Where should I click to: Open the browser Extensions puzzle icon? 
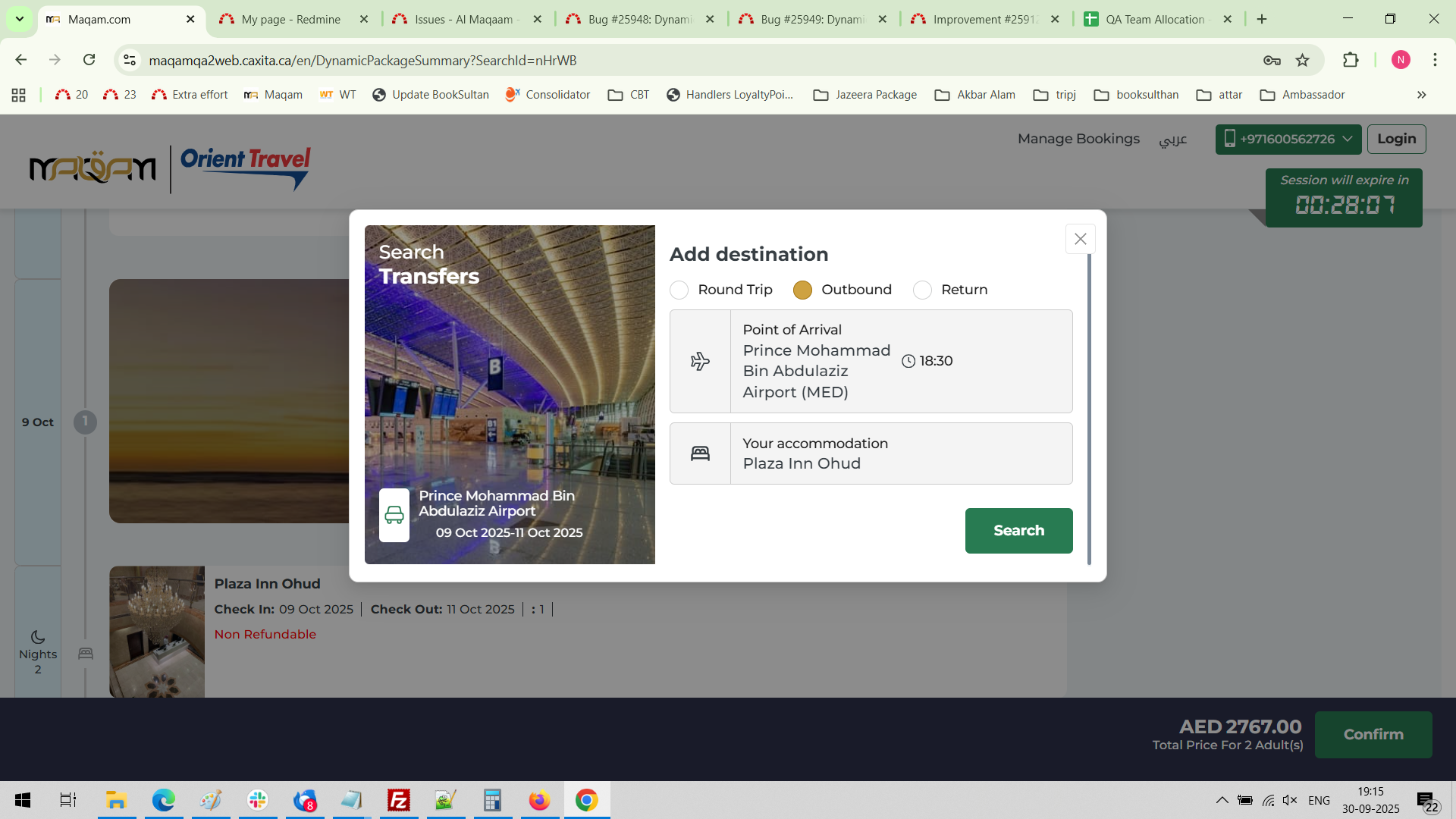click(x=1351, y=60)
